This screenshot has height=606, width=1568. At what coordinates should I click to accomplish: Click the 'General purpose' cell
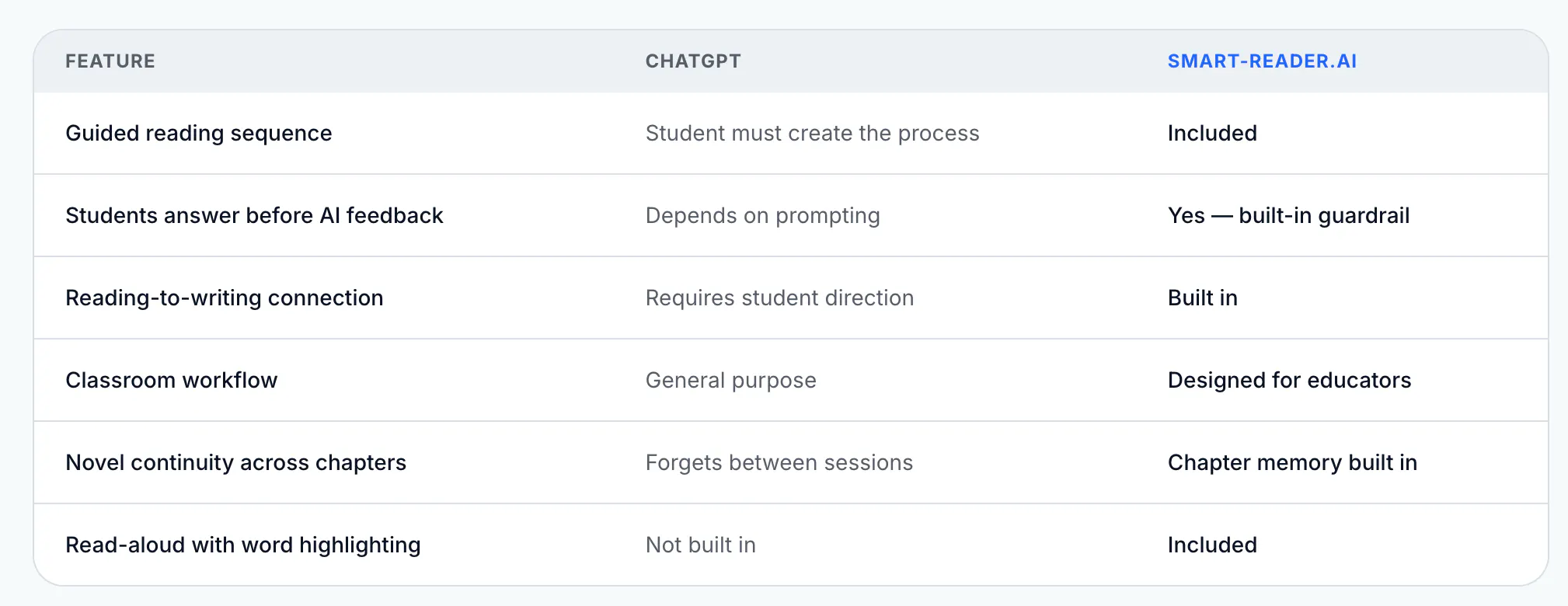point(730,381)
